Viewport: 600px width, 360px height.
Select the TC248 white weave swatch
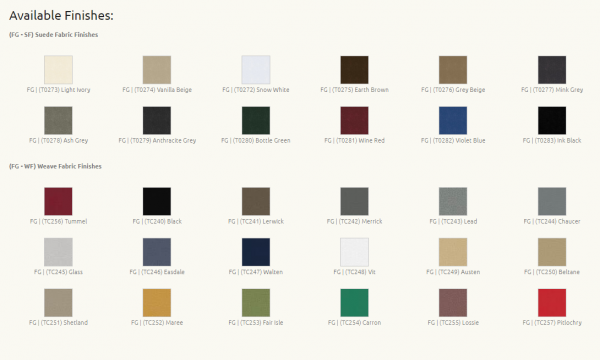(x=354, y=252)
